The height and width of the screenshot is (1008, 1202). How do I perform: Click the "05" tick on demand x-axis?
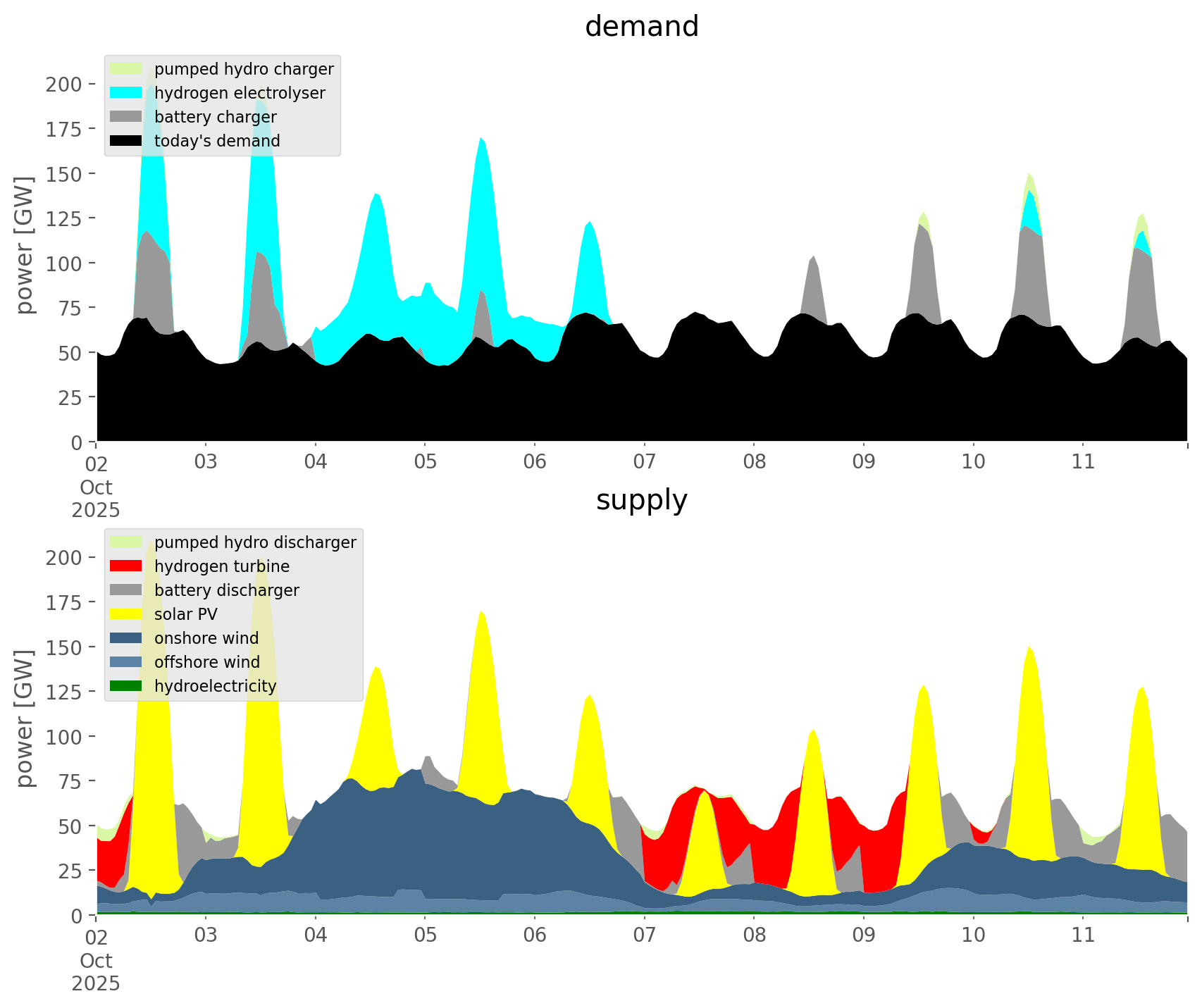425,462
